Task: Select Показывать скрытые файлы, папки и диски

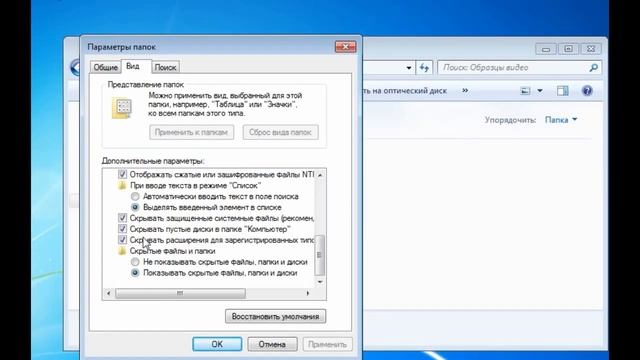Action: (x=135, y=273)
